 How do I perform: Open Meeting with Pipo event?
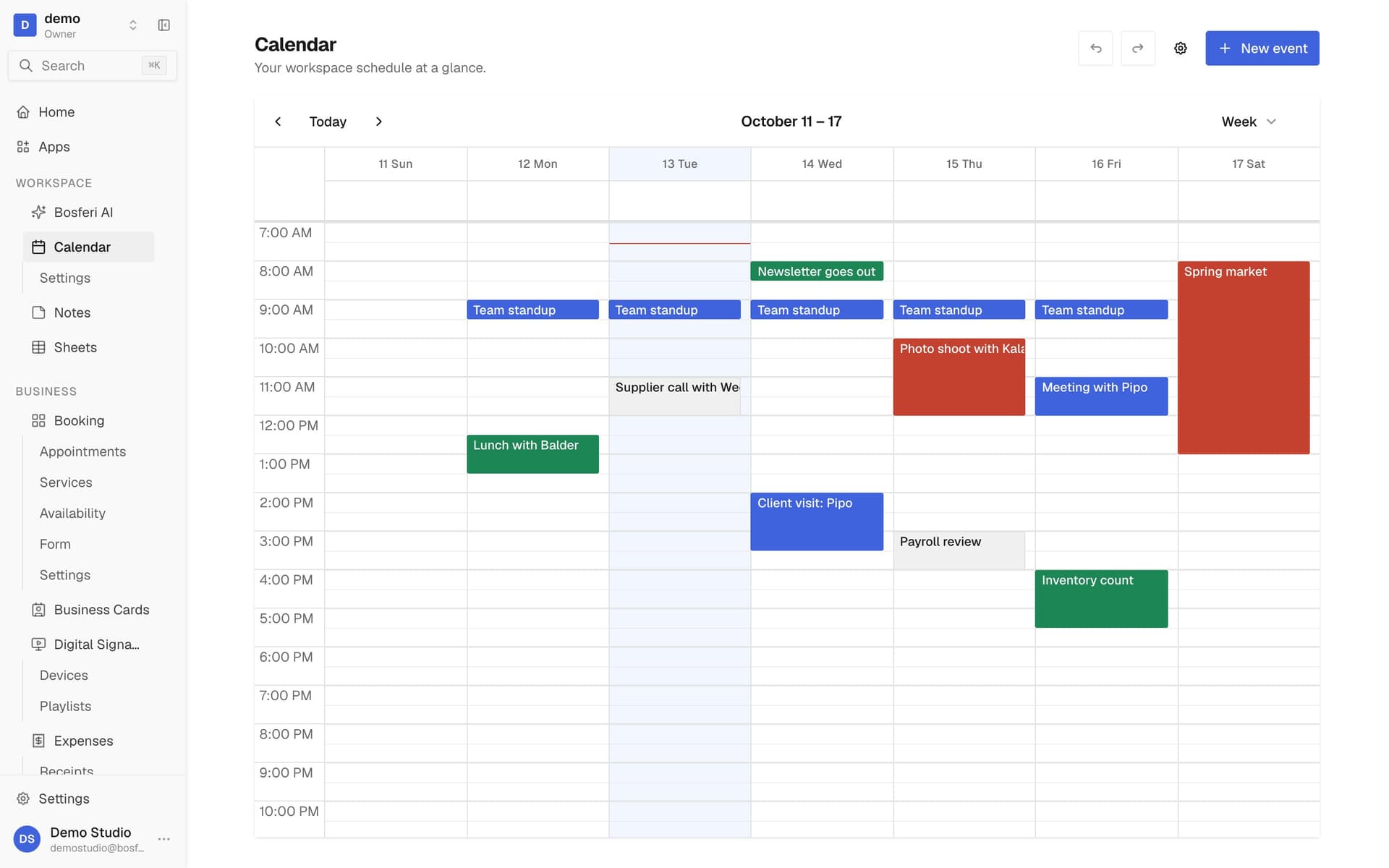pos(1101,396)
